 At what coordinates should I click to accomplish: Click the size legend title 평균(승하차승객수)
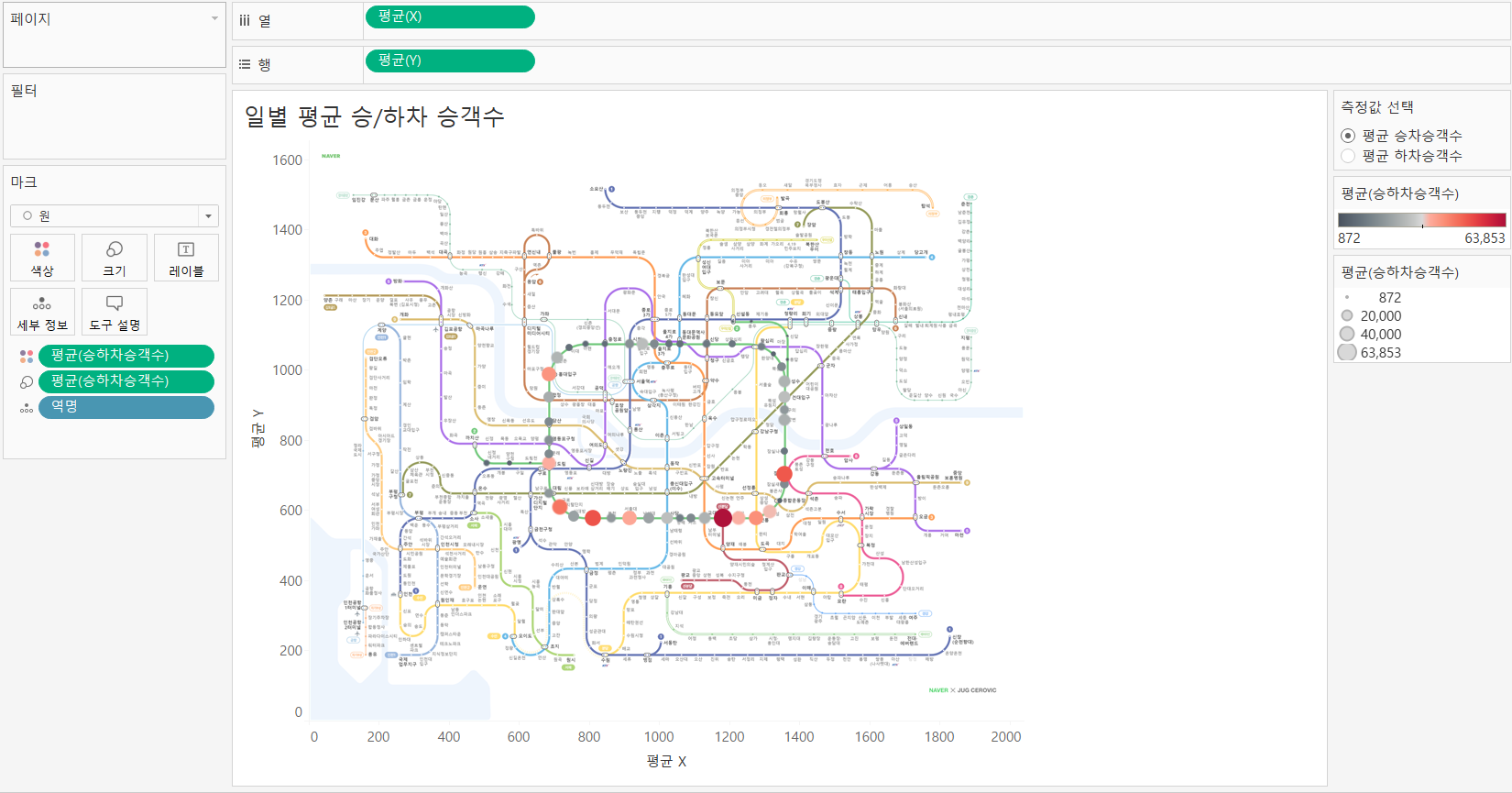click(x=1399, y=272)
